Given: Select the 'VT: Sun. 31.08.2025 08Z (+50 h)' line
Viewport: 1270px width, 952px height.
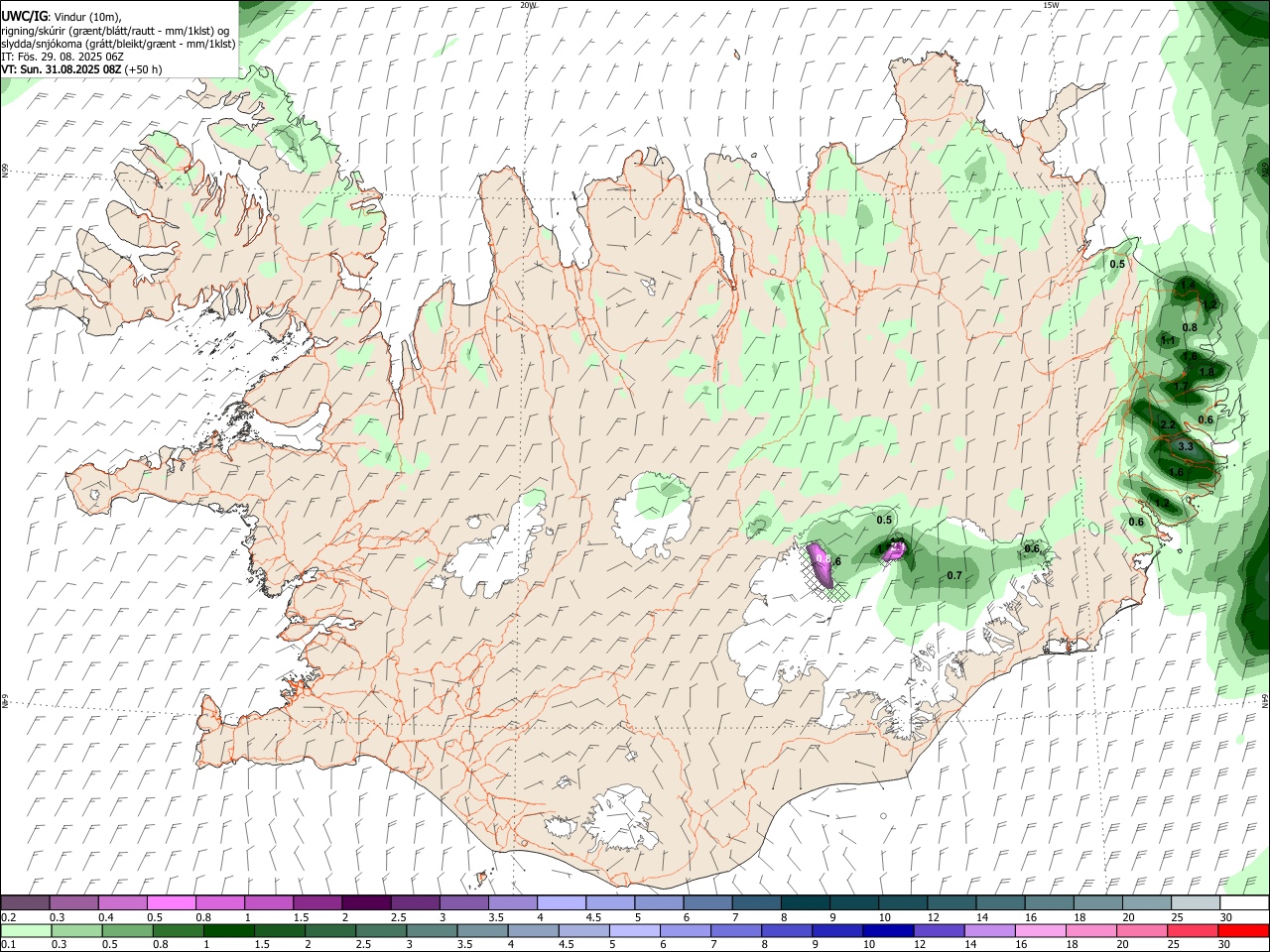Looking at the screenshot, I should tap(81, 69).
